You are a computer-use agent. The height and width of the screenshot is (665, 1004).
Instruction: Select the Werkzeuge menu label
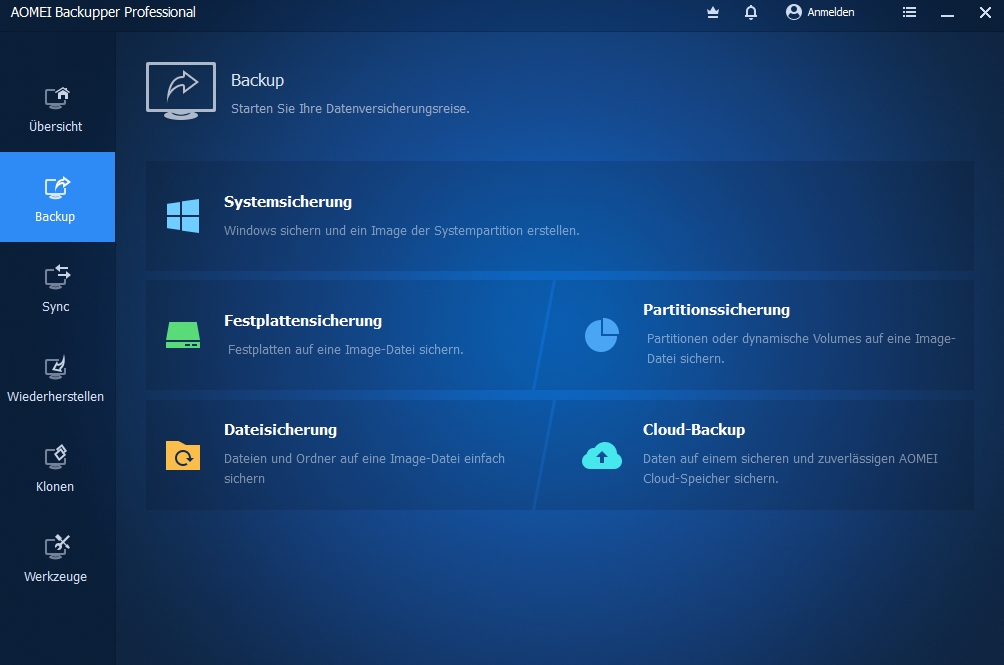[x=56, y=577]
